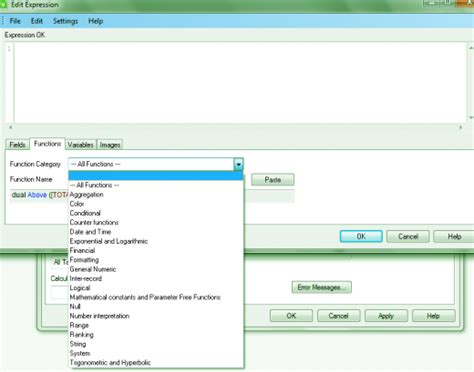
Task: Click Apply in the background properties dialog
Action: [x=386, y=316]
